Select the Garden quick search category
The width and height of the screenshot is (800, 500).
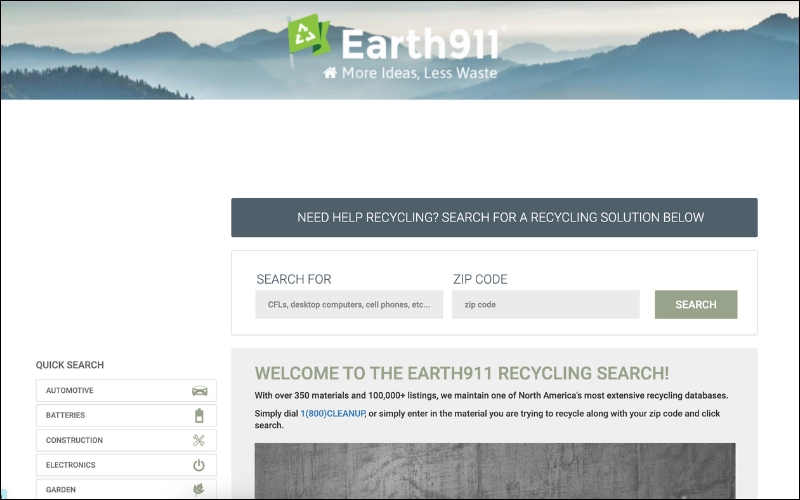(x=126, y=489)
